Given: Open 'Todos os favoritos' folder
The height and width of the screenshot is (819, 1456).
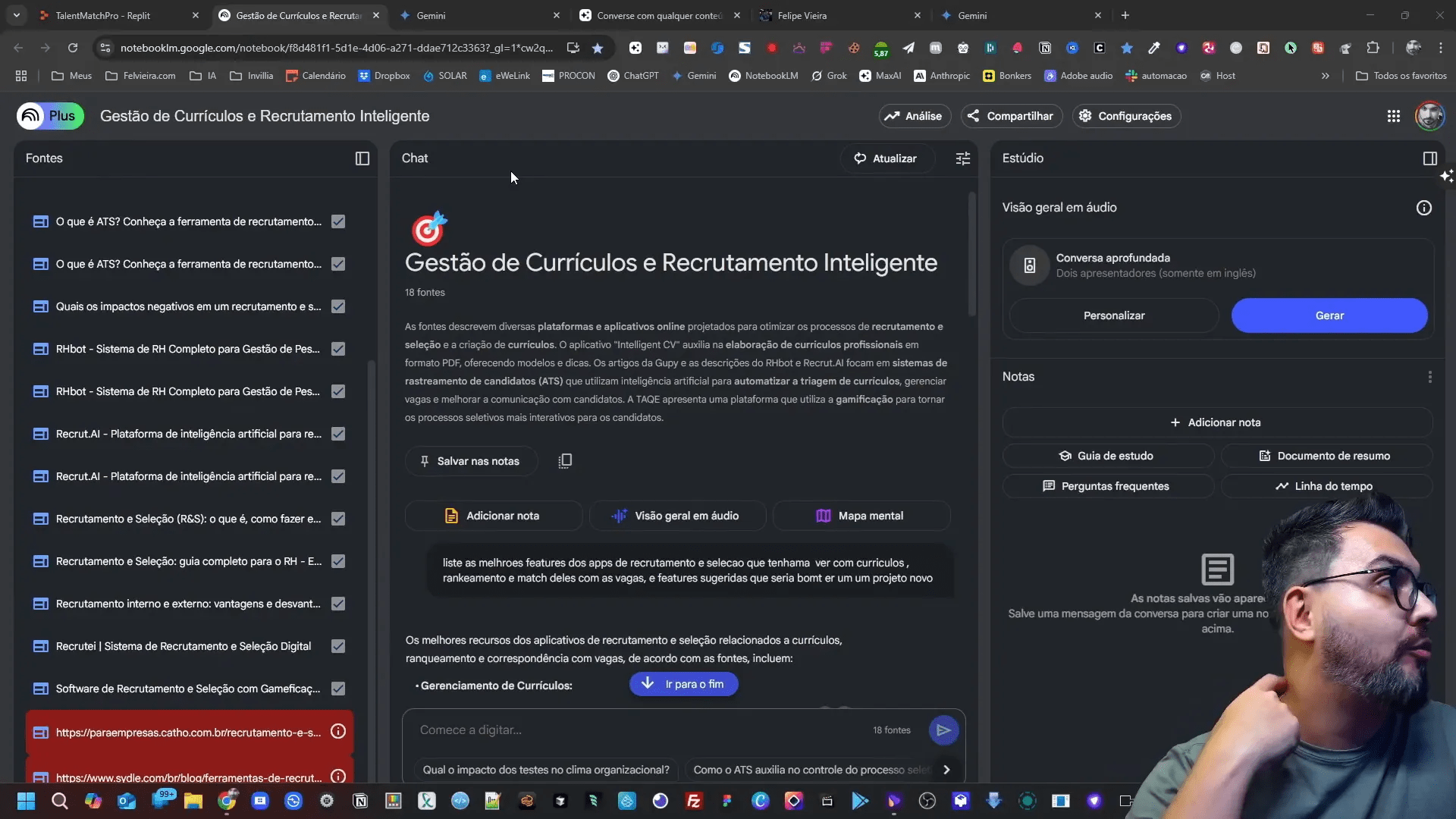Looking at the screenshot, I should click(1401, 76).
